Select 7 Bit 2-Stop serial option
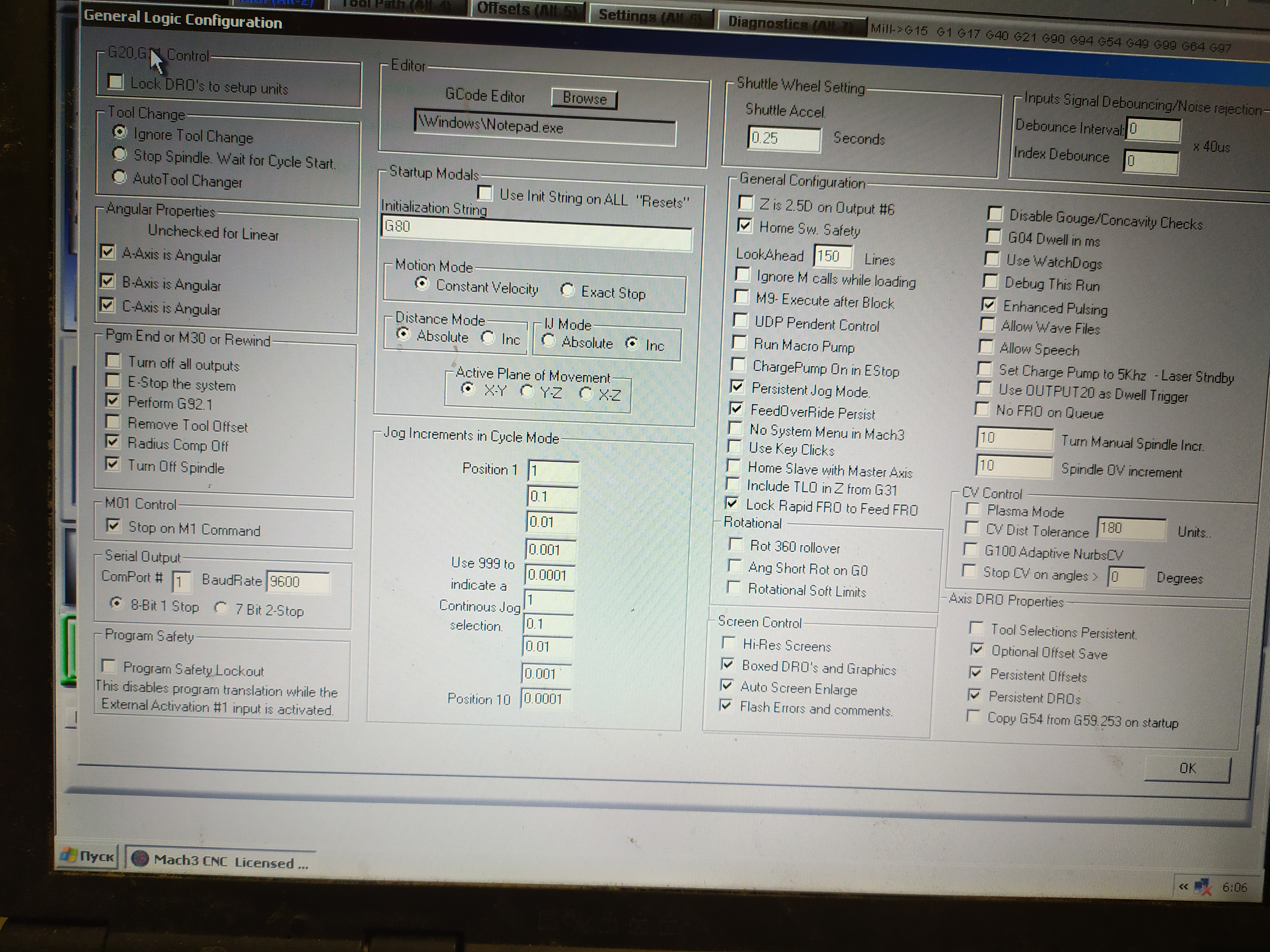Viewport: 1270px width, 952px height. 220,608
